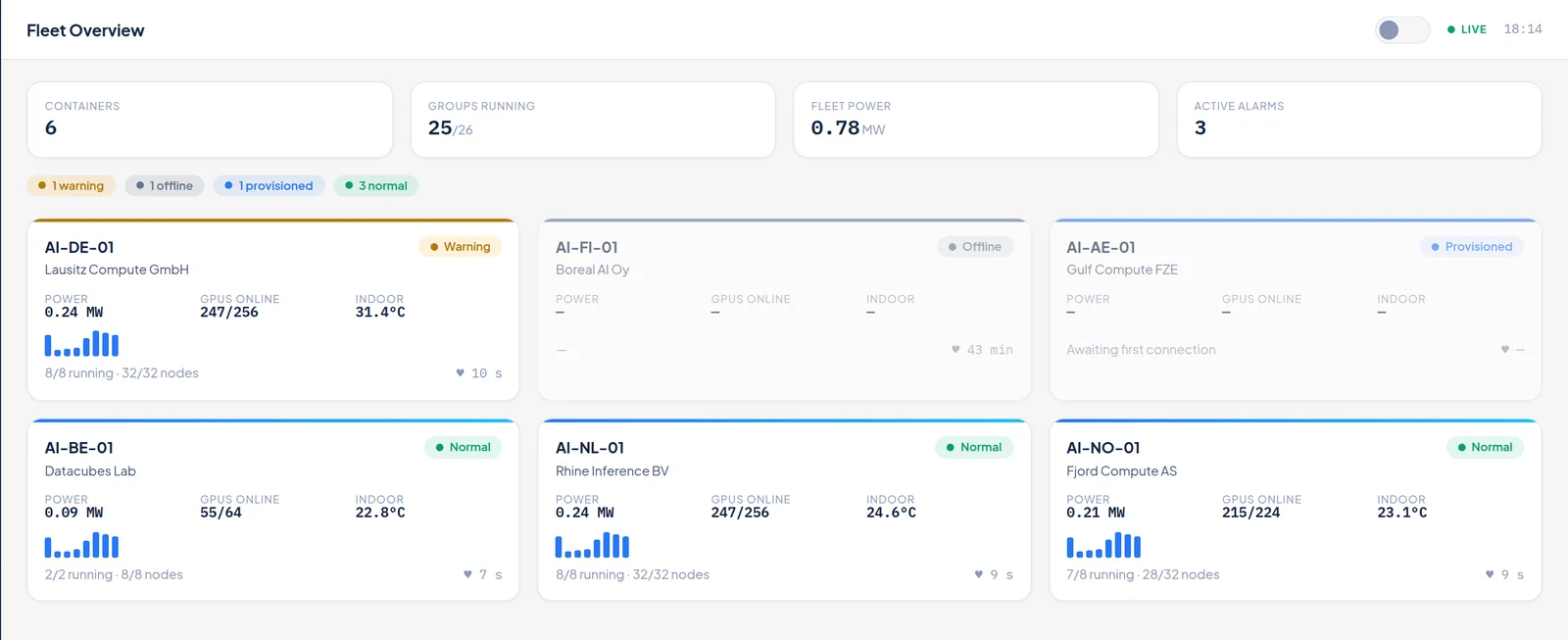1568x640 pixels.
Task: Click the heartbeat icon on AI-AE-01 card
Action: click(x=1505, y=349)
